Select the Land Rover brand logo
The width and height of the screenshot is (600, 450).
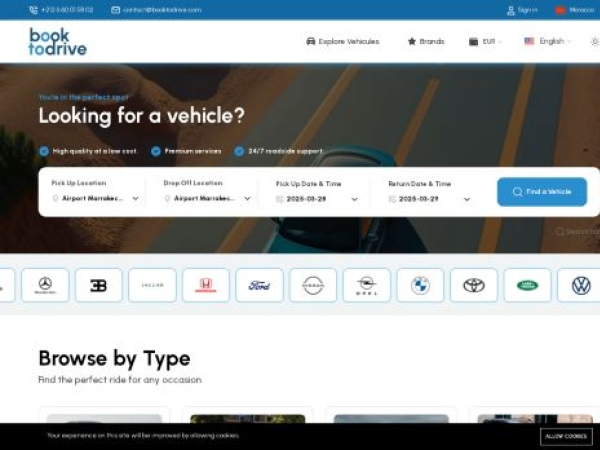[527, 285]
